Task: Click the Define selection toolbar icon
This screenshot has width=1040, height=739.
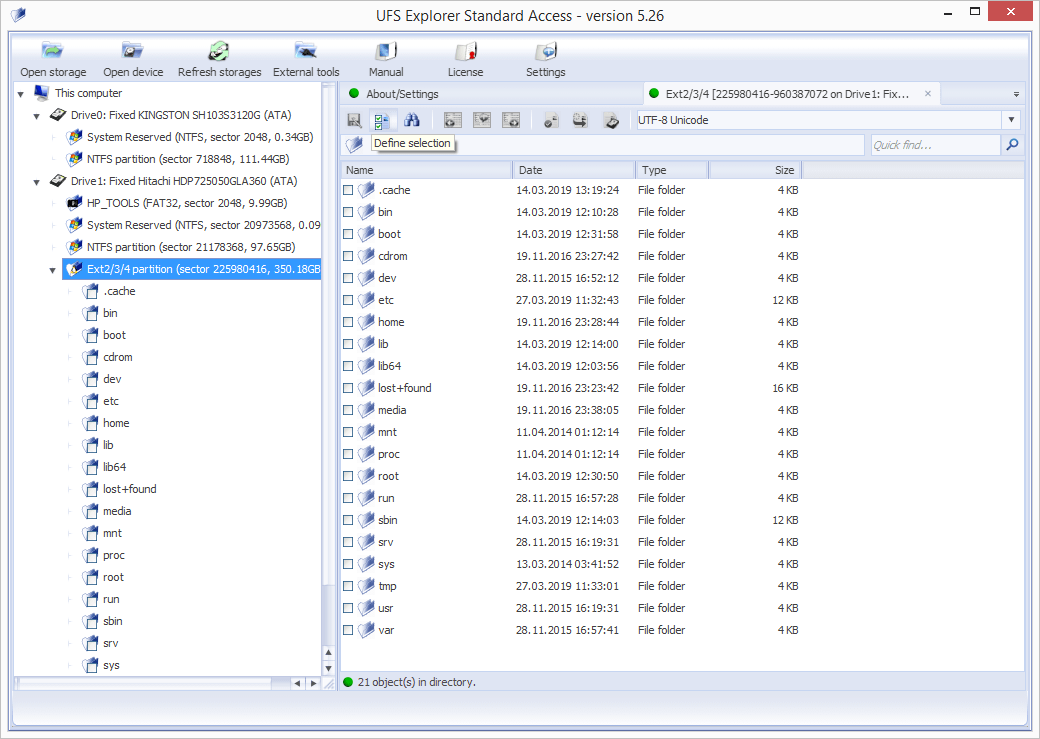Action: point(382,121)
